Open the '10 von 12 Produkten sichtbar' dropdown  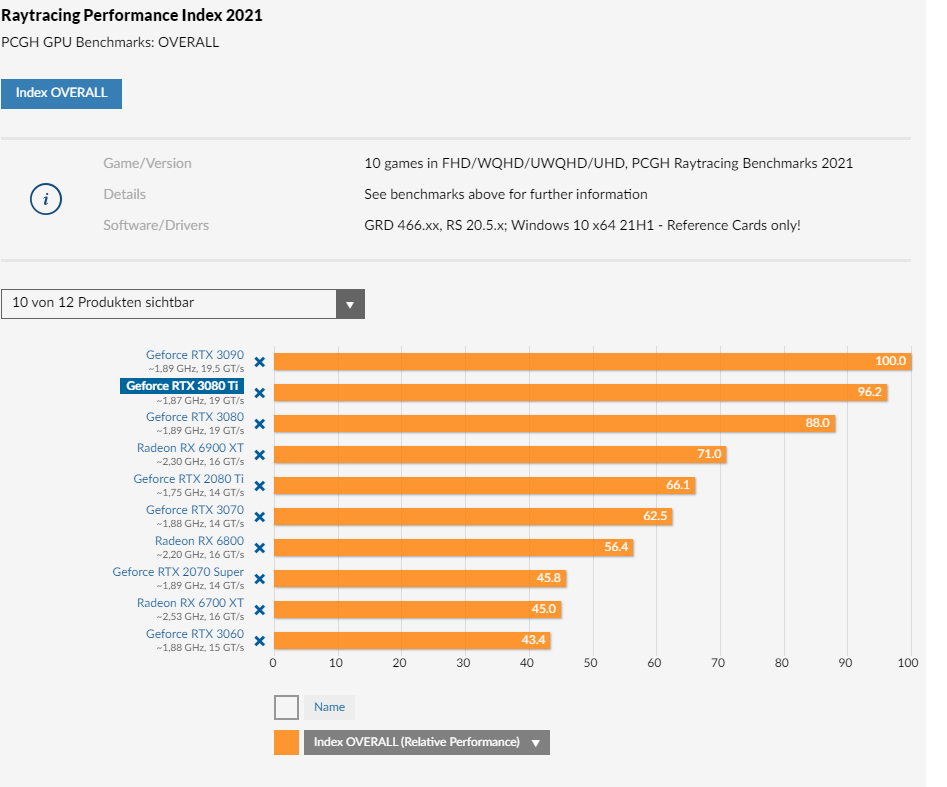[x=183, y=304]
